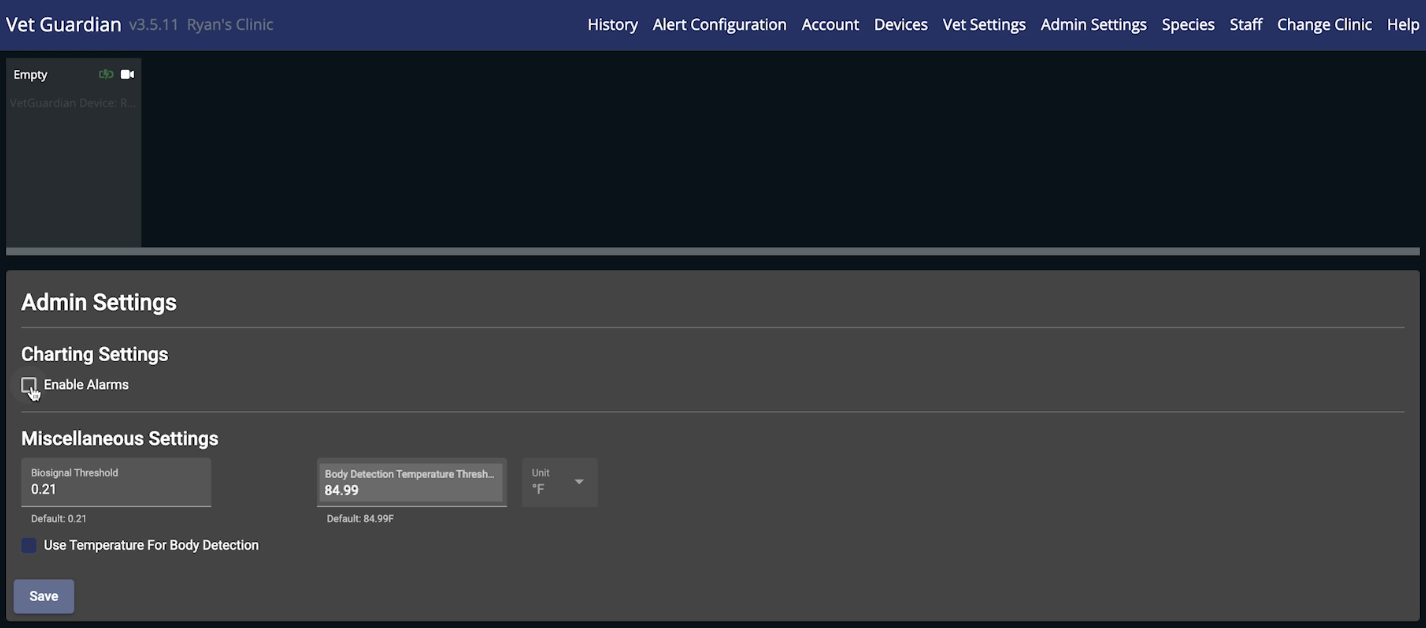Viewport: 1426px width, 628px height.
Task: Select Admin Settings in navigation bar
Action: click(x=1093, y=25)
